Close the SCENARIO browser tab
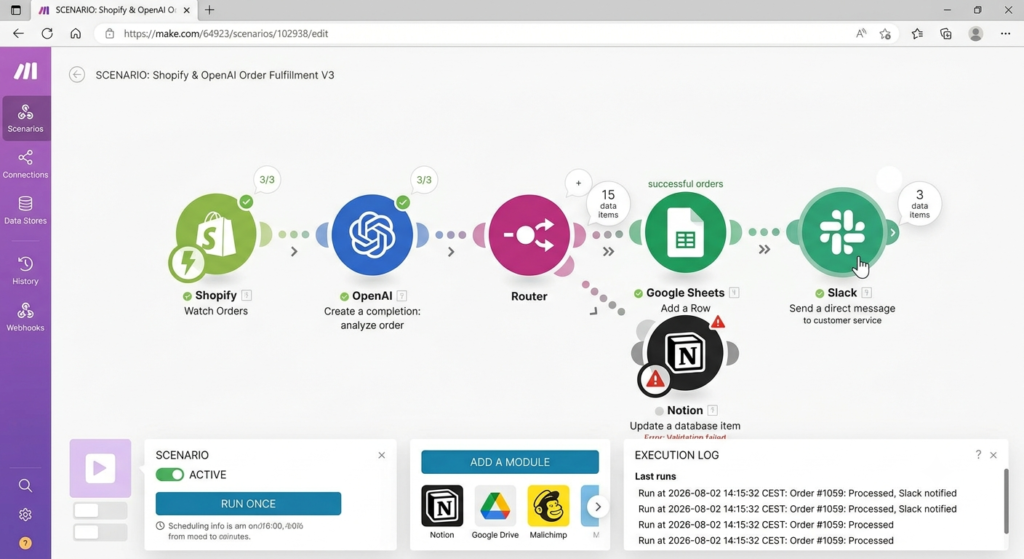Image resolution: width=1024 pixels, height=559 pixels. [187, 10]
